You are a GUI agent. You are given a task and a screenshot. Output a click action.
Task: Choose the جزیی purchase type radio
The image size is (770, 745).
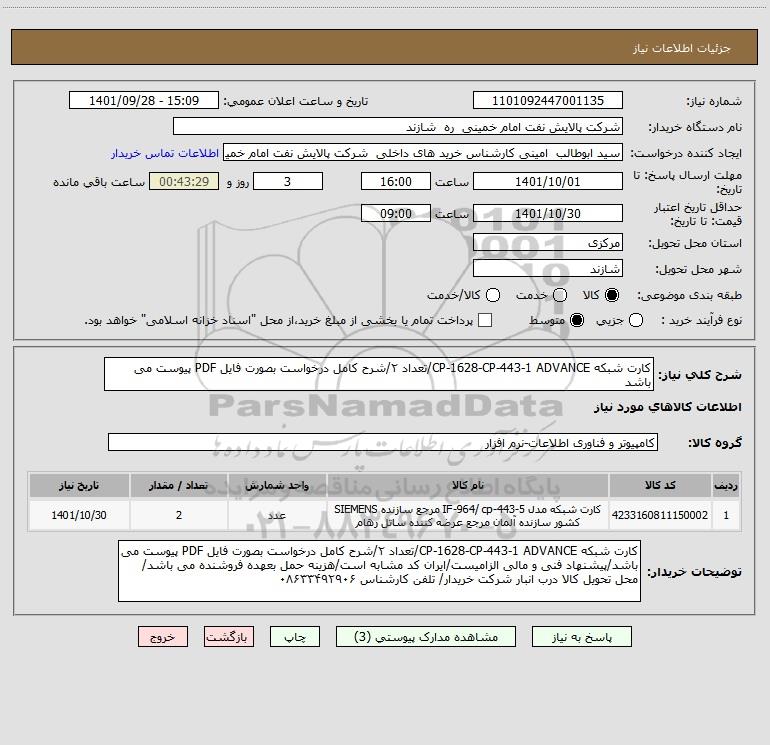tap(636, 320)
